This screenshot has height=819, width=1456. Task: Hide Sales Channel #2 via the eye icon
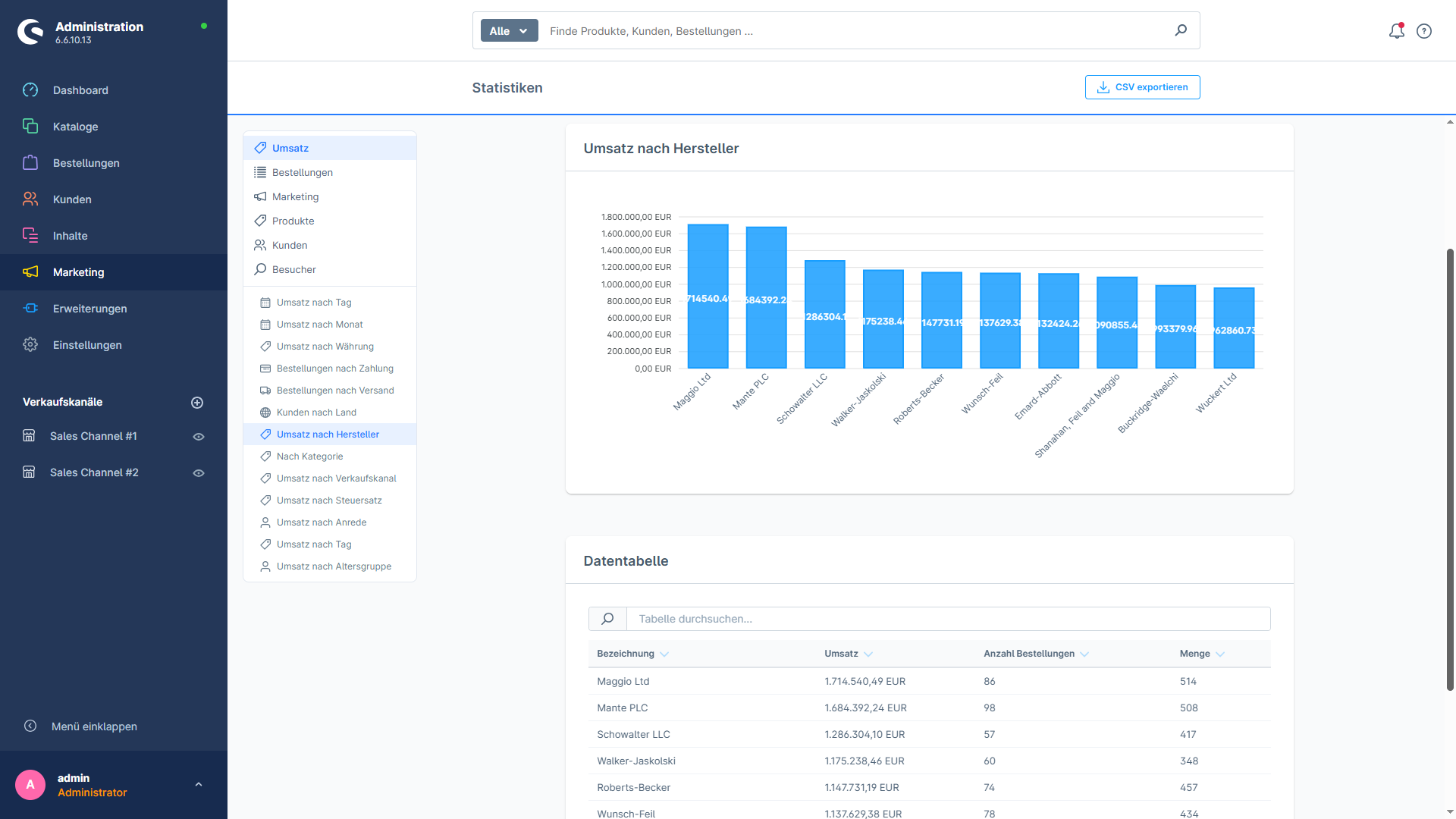tap(198, 472)
